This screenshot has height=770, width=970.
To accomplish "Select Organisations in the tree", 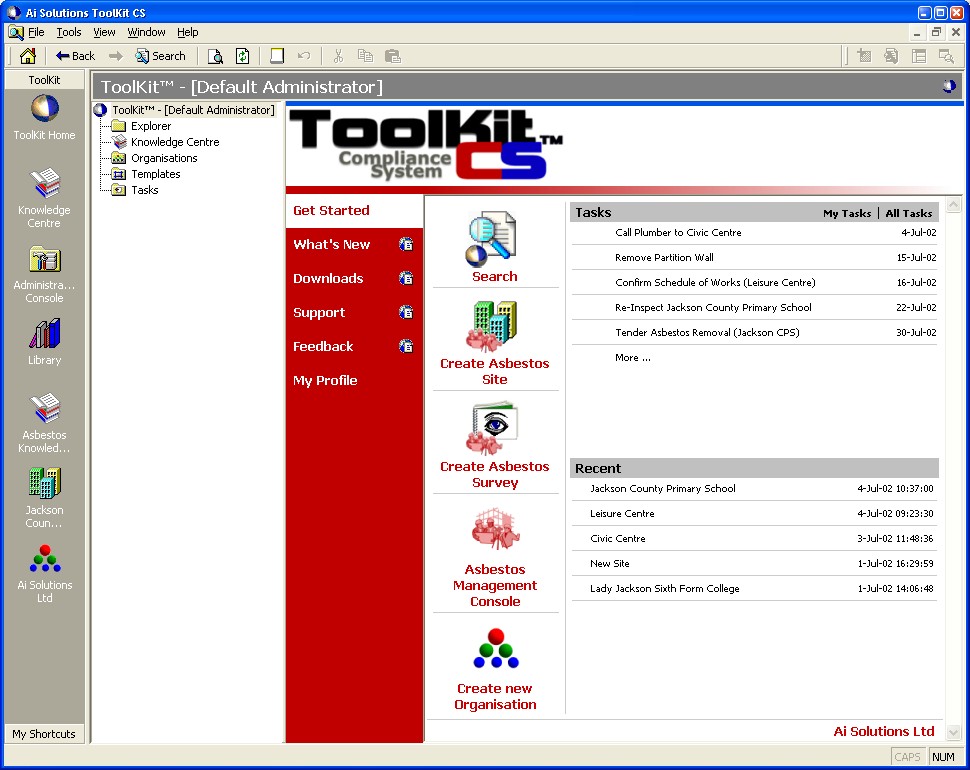I will (x=164, y=158).
